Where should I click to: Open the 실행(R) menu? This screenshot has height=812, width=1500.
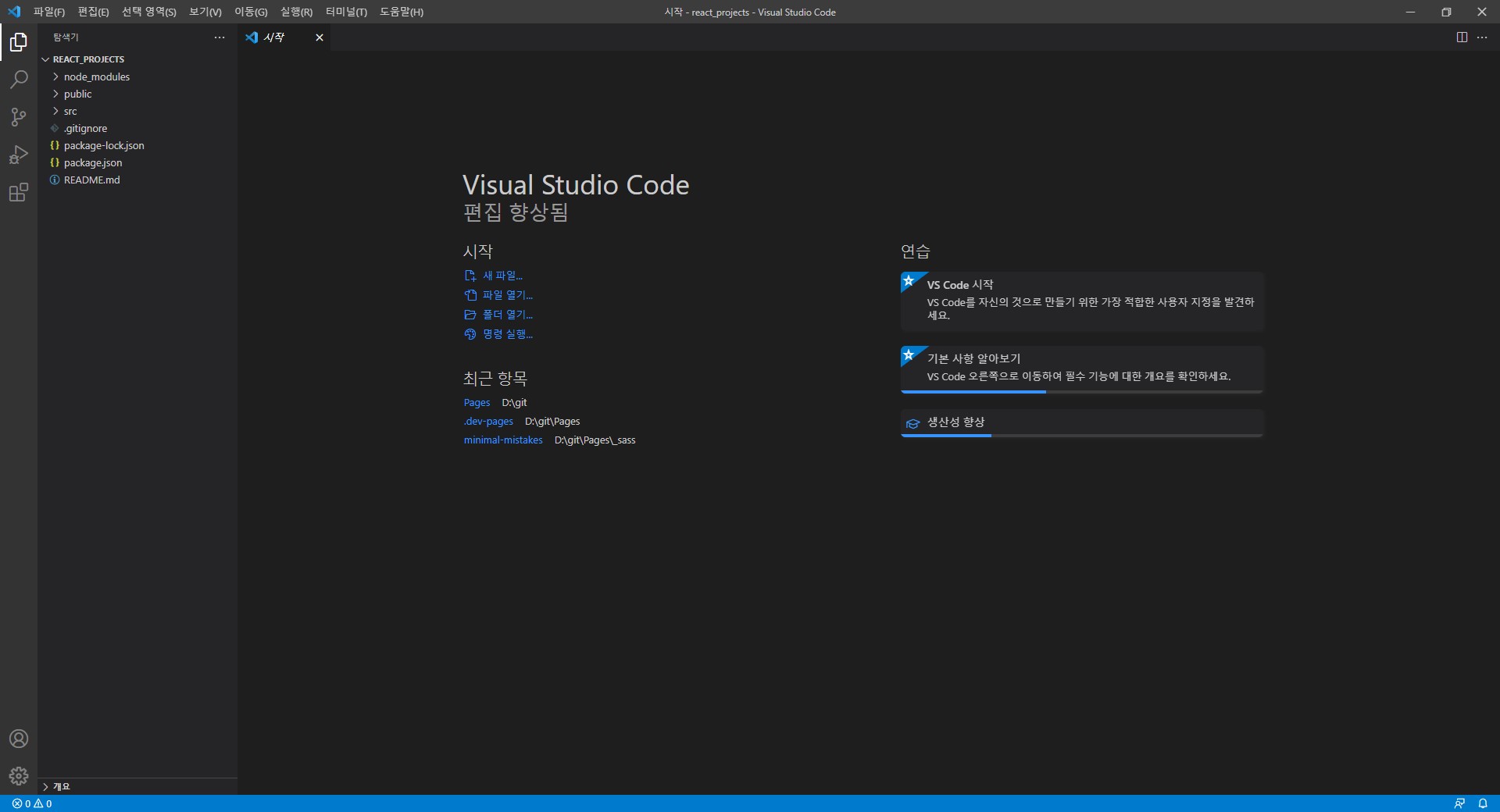(296, 12)
